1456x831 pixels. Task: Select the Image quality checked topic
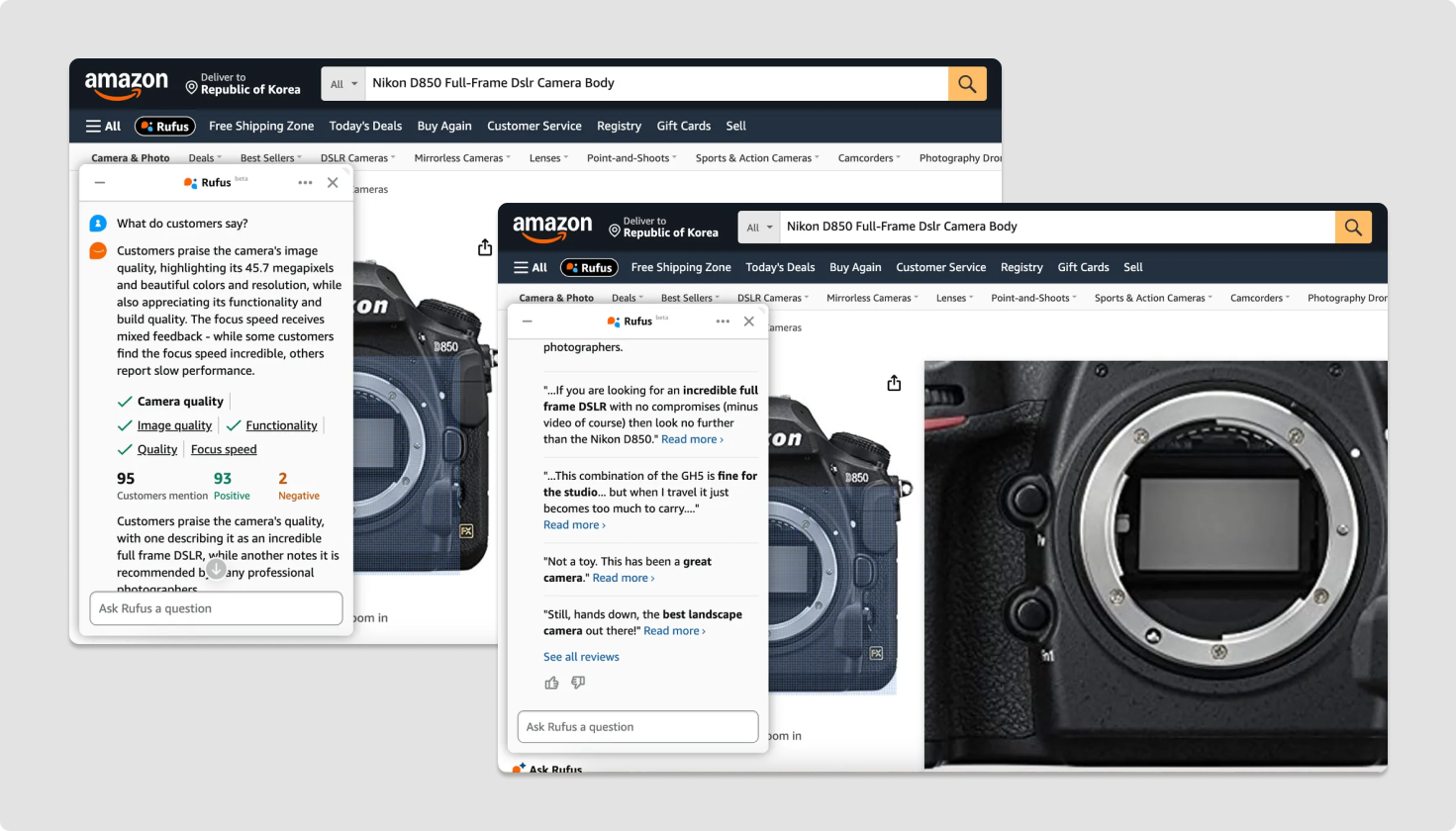click(174, 425)
